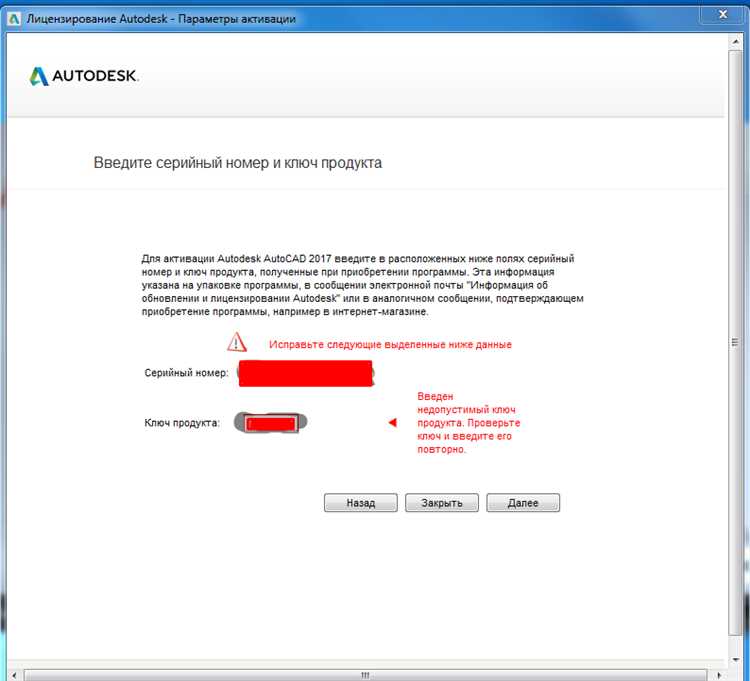This screenshot has width=750, height=681.
Task: Click the window title 'Лицензирование Autodesk - Параметры активации'
Action: [x=161, y=19]
